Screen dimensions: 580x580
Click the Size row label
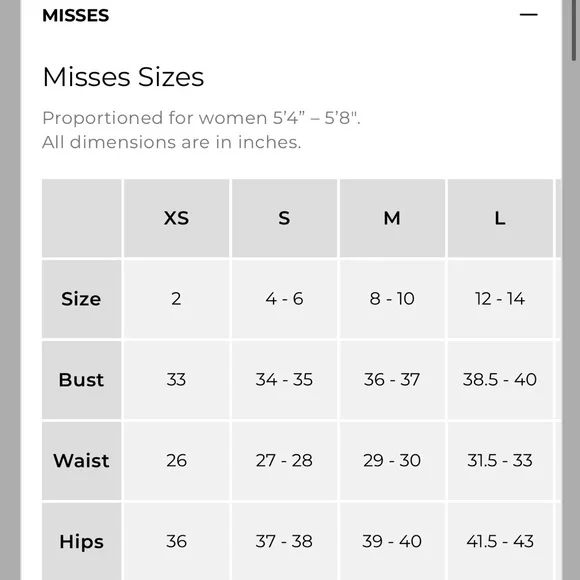[x=81, y=299]
